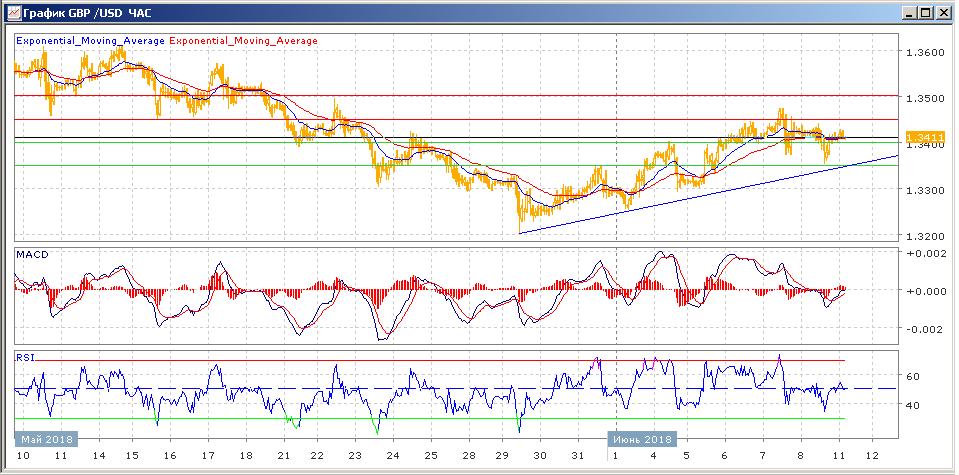Viewport: 959px width, 475px height.
Task: Click the 60 level on RSI axis
Action: tap(912, 377)
